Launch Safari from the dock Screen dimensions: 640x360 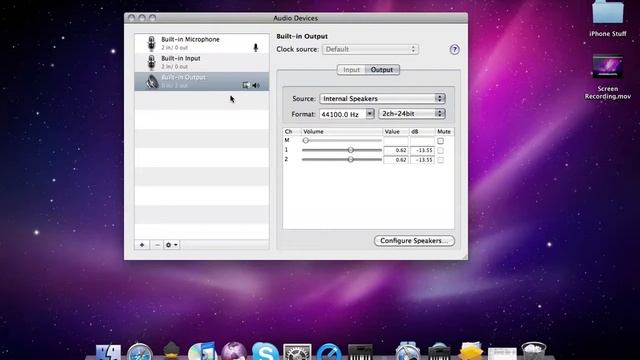coord(140,353)
